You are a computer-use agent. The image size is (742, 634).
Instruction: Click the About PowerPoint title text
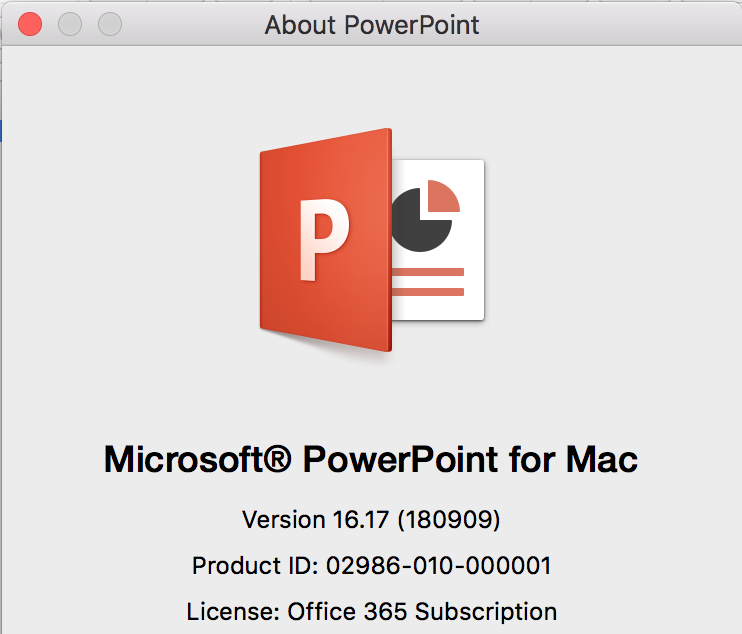[x=372, y=25]
